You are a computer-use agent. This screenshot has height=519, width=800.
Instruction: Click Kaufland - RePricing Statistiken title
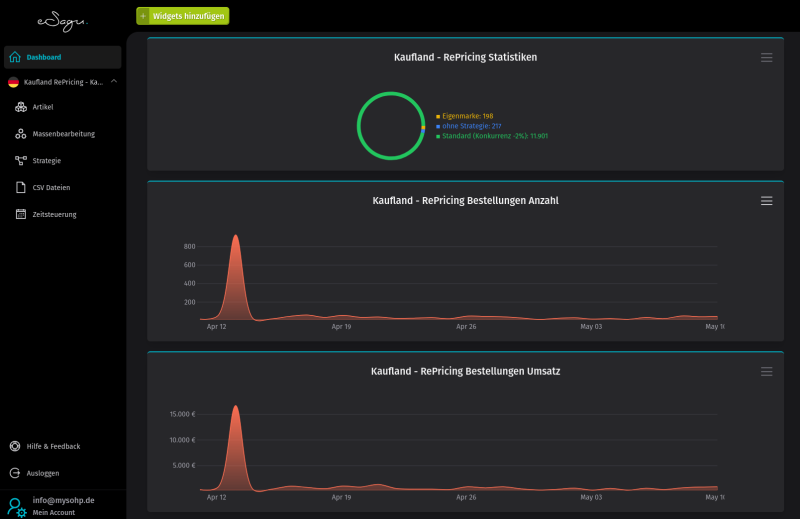tap(465, 57)
